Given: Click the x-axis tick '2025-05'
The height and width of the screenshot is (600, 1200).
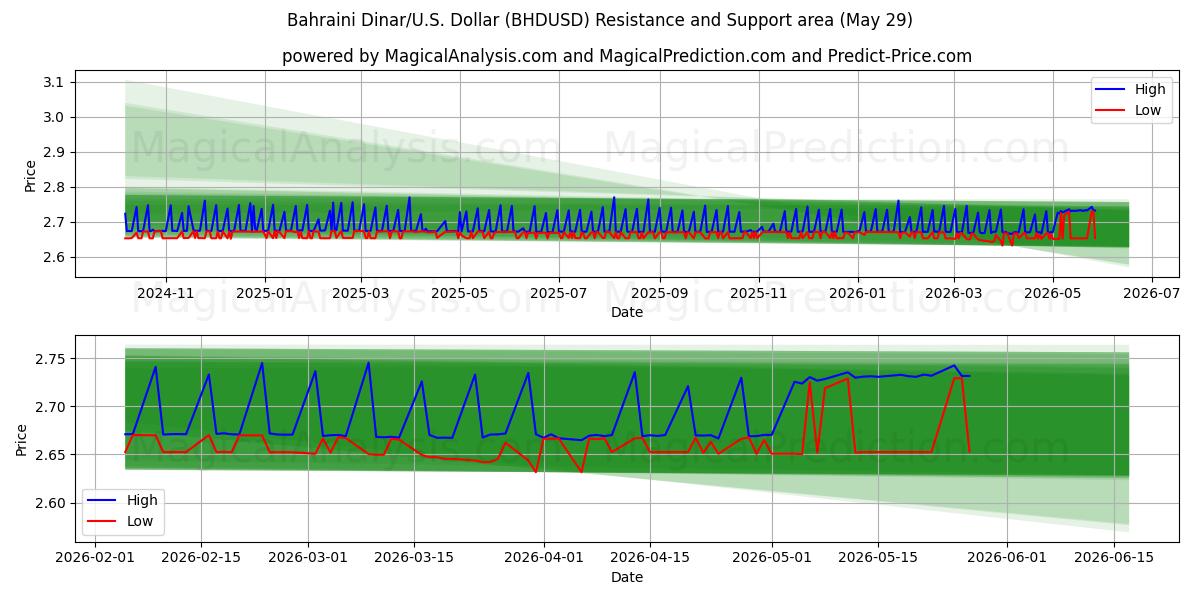Looking at the screenshot, I should 460,293.
